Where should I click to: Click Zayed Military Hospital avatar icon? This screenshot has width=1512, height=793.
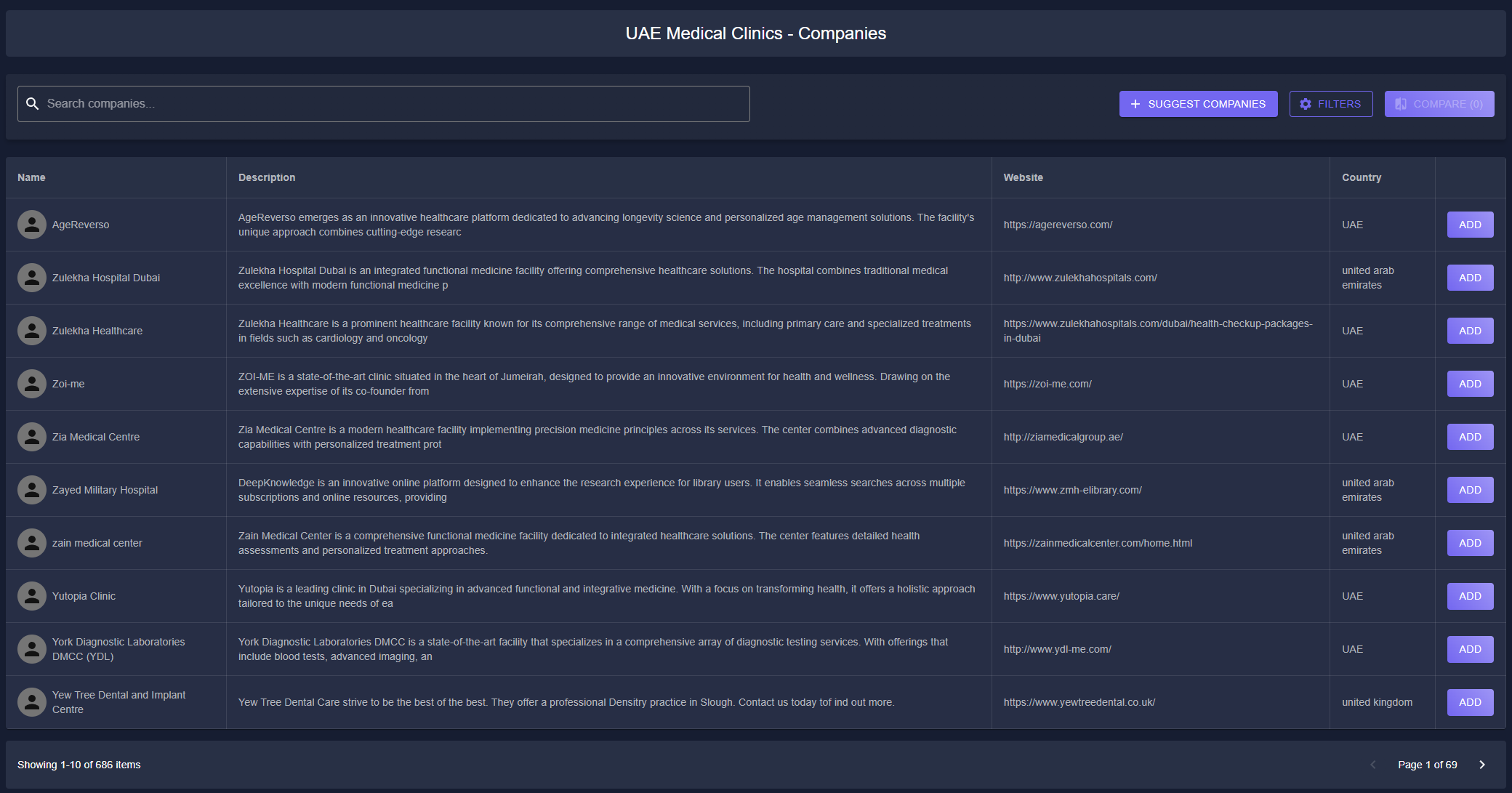(32, 490)
